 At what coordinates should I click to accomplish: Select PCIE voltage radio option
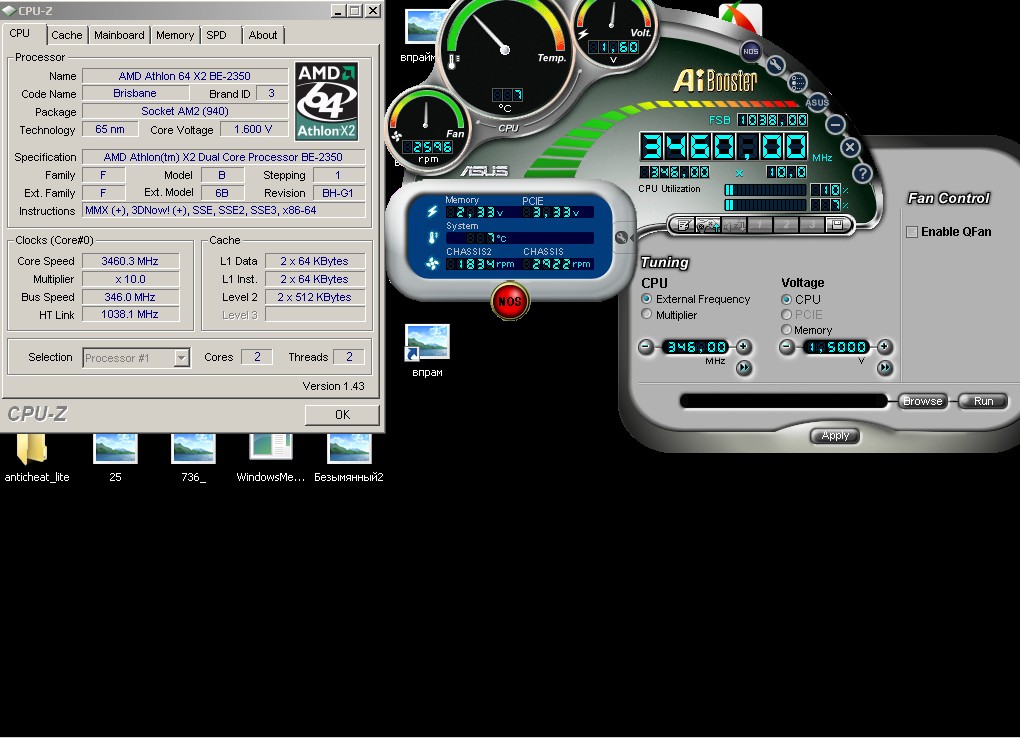coord(786,314)
